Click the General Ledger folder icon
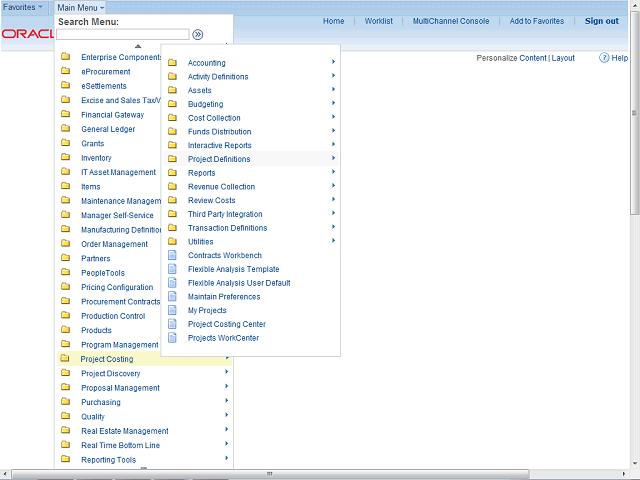The image size is (640, 480). (x=65, y=129)
